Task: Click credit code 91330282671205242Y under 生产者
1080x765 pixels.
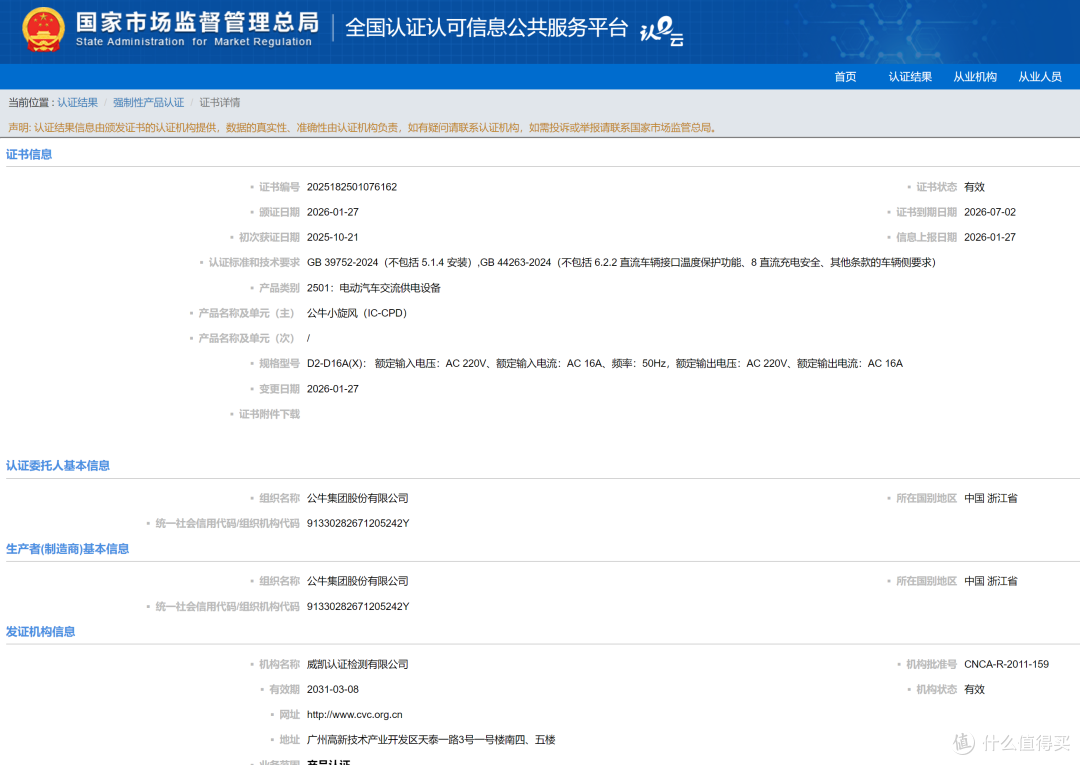Action: [x=358, y=607]
